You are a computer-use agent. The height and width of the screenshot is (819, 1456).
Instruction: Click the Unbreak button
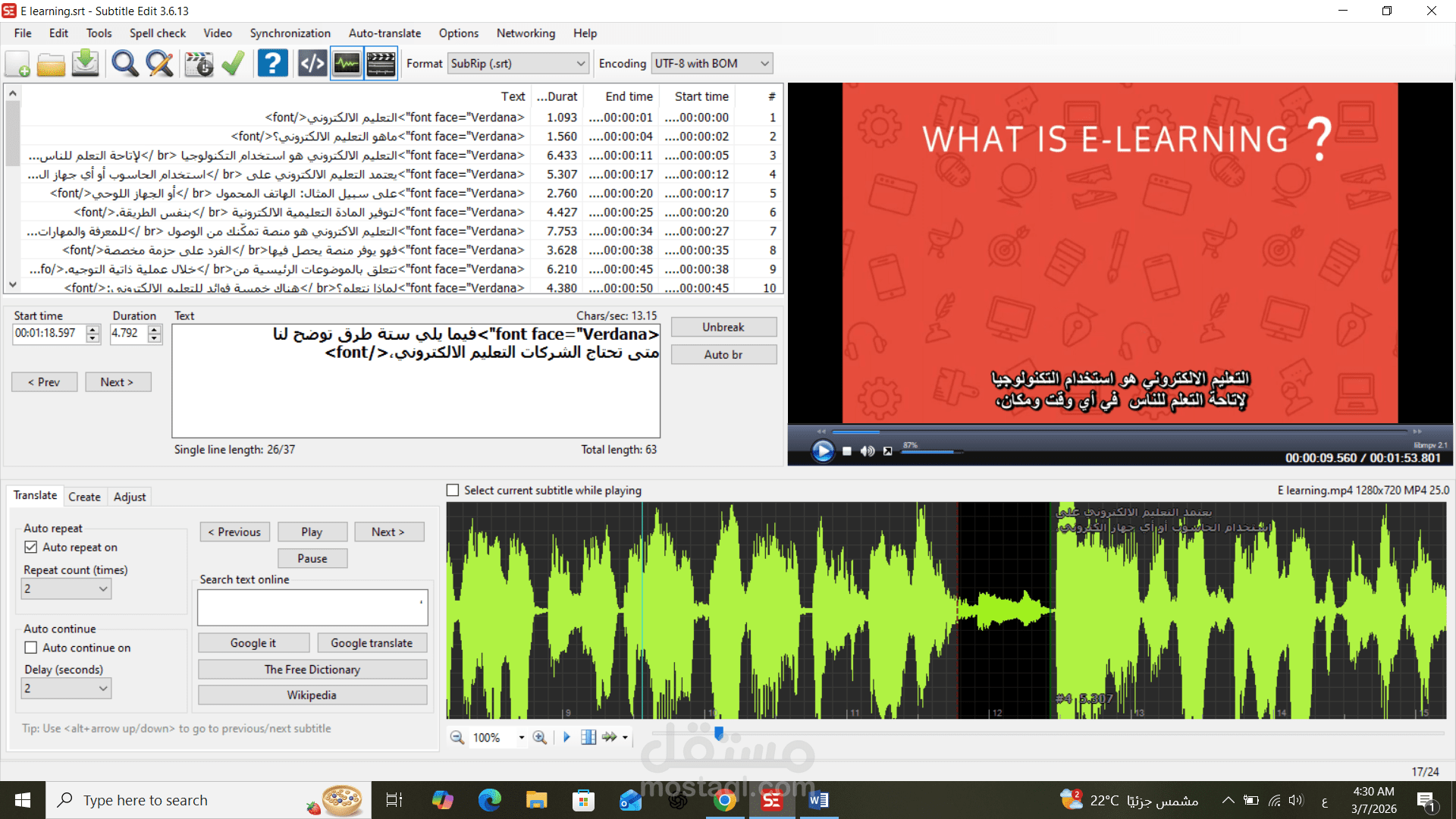click(x=723, y=327)
